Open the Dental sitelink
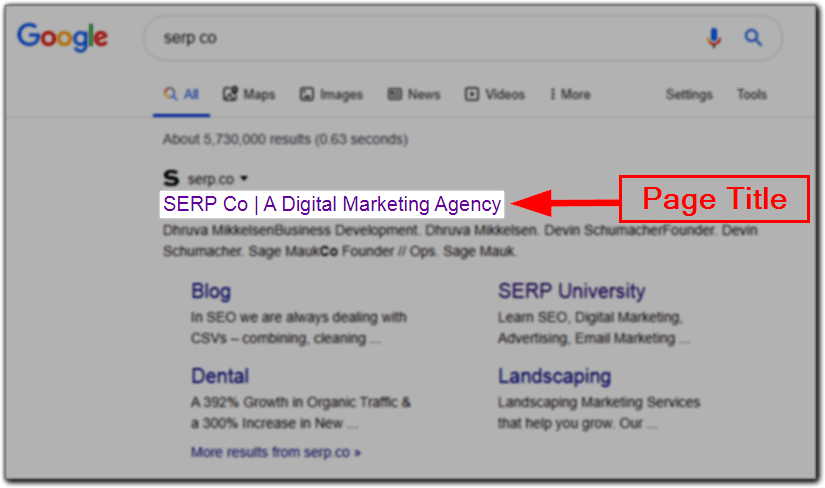Viewport: 825px width, 488px height. (x=220, y=376)
